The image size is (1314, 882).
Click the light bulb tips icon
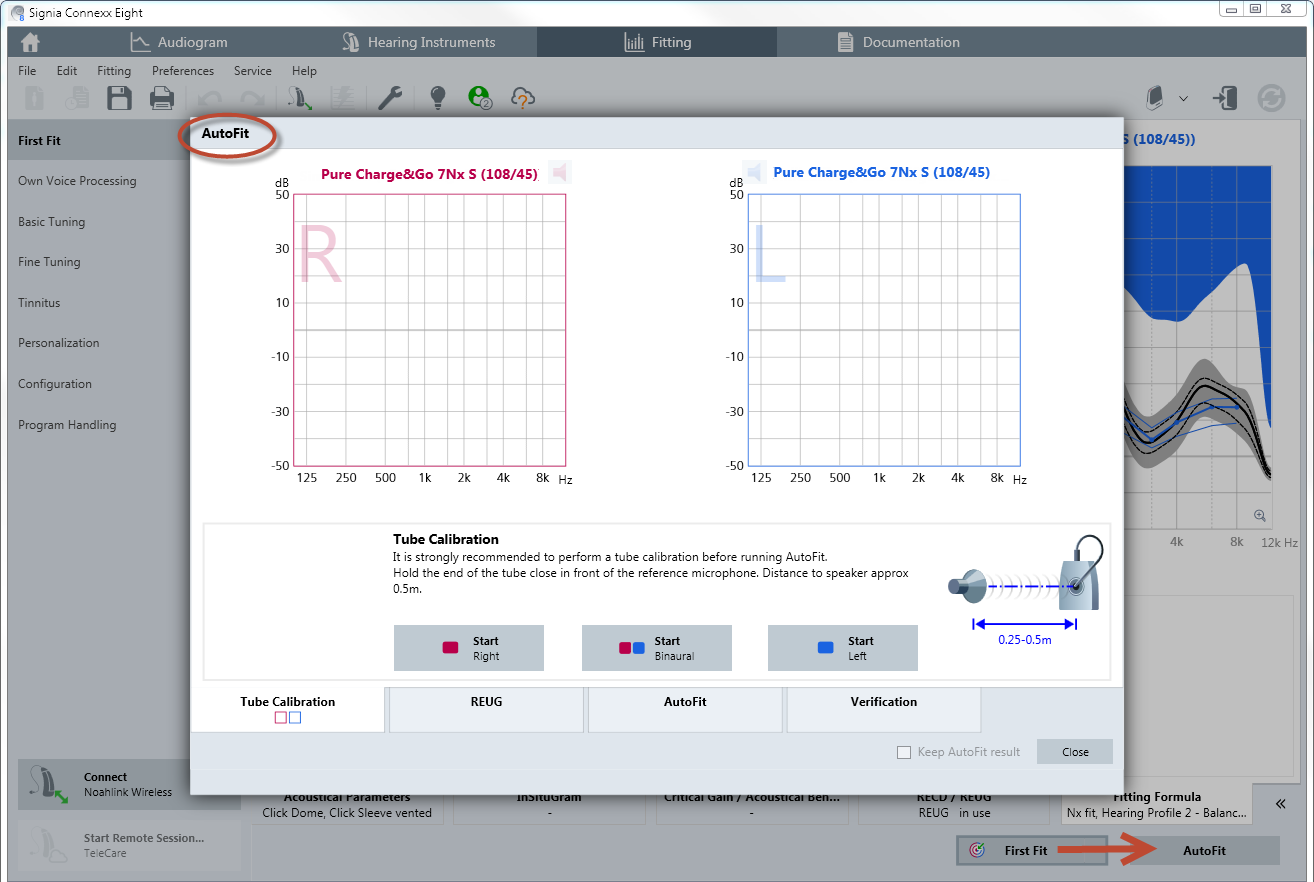click(437, 98)
